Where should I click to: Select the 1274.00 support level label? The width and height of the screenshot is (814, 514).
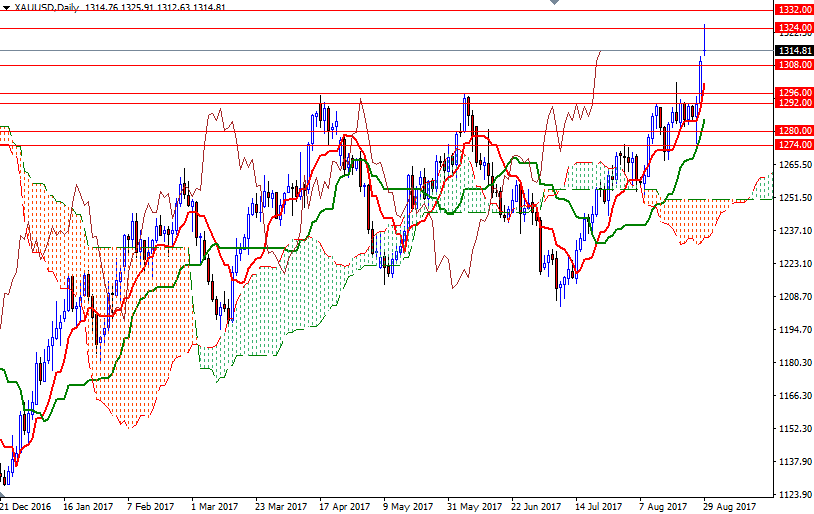tap(793, 145)
